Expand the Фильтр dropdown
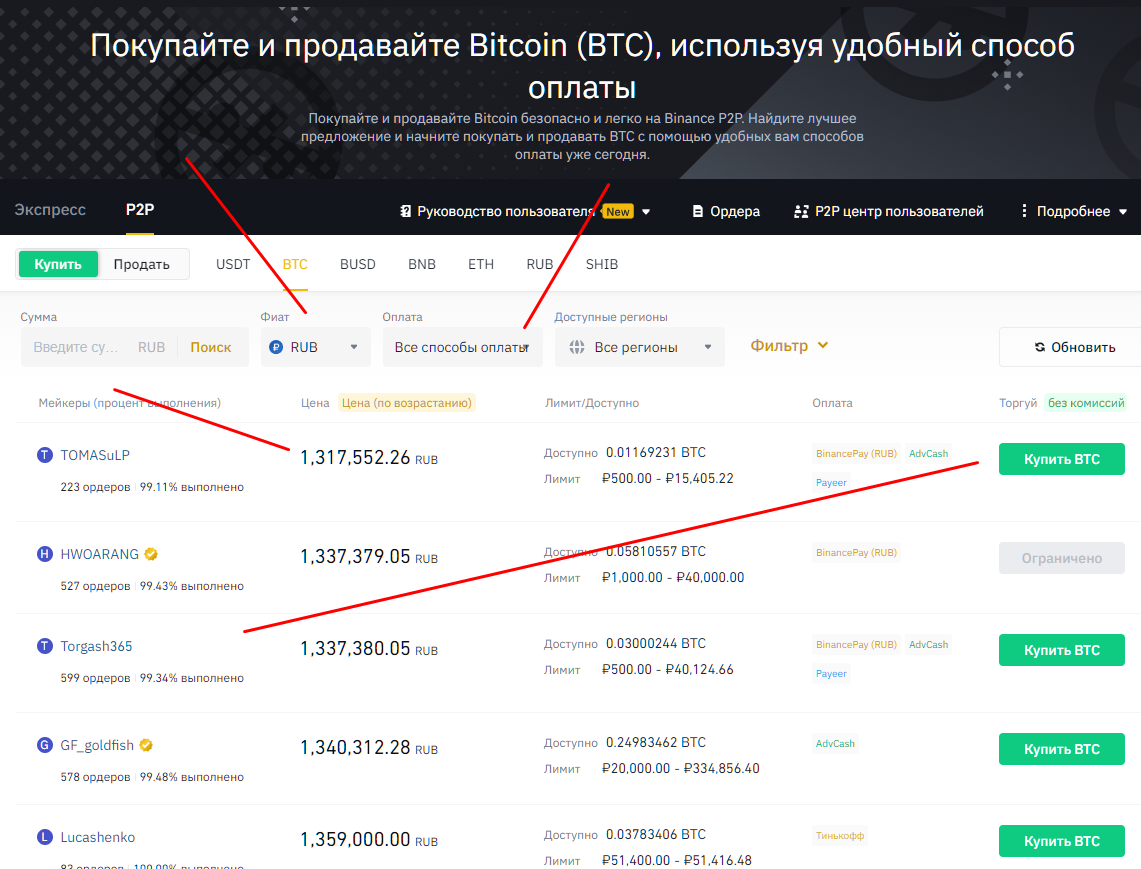This screenshot has height=869, width=1141. [789, 345]
